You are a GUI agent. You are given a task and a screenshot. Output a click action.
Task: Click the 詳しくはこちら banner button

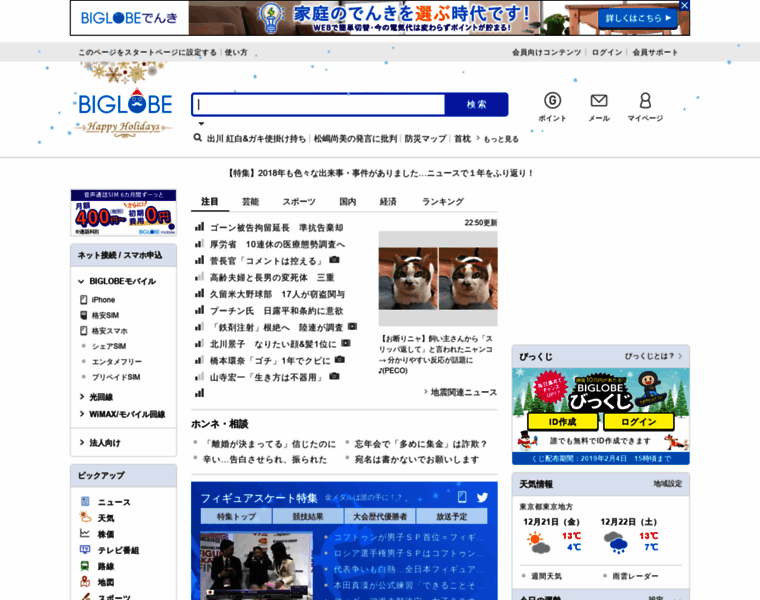pyautogui.click(x=638, y=18)
